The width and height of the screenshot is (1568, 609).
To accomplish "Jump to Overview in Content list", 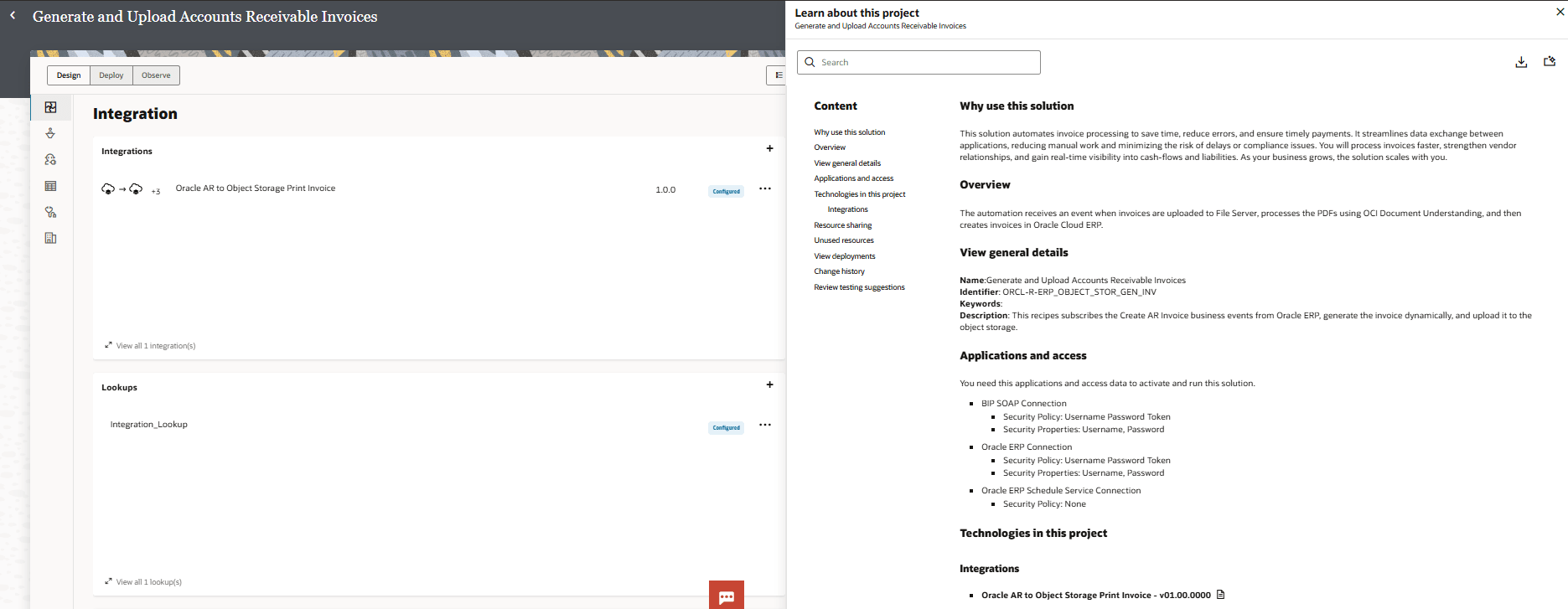I will (830, 147).
